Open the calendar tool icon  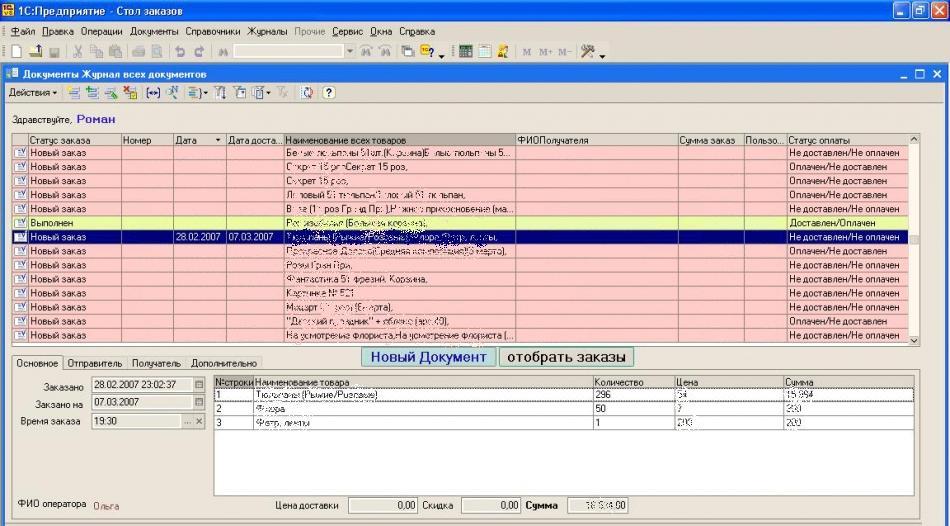click(484, 52)
